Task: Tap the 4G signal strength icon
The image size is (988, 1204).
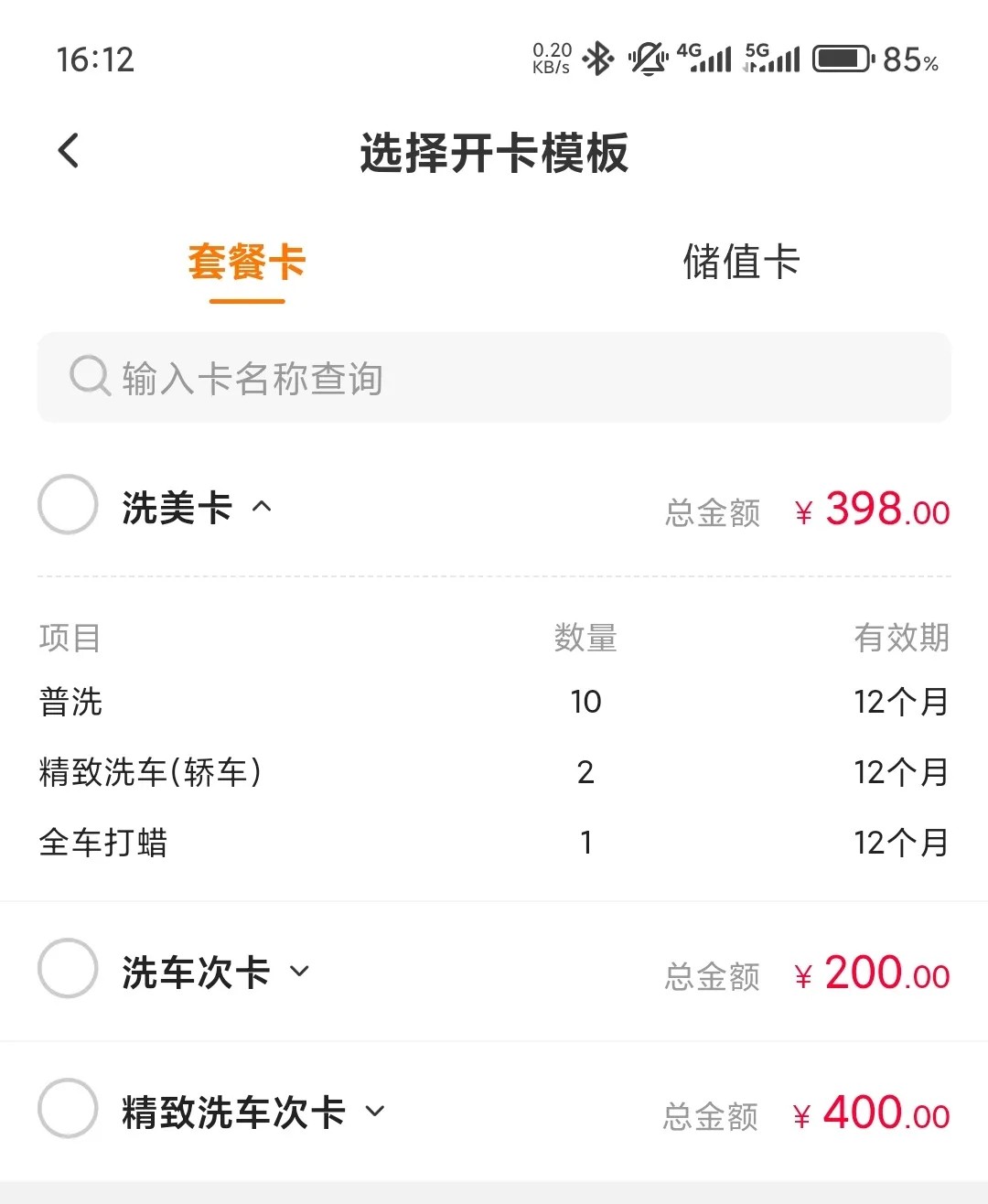Action: [704, 58]
